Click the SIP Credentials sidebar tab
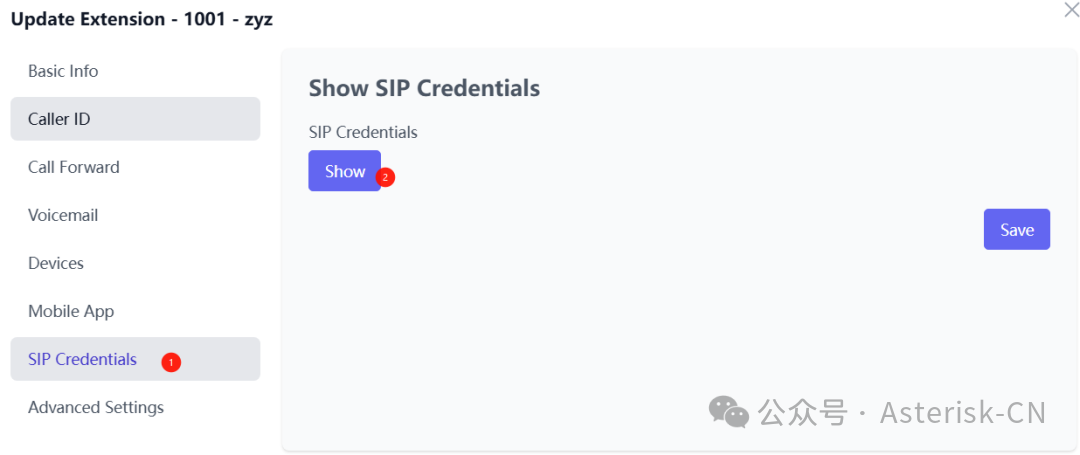 click(82, 359)
